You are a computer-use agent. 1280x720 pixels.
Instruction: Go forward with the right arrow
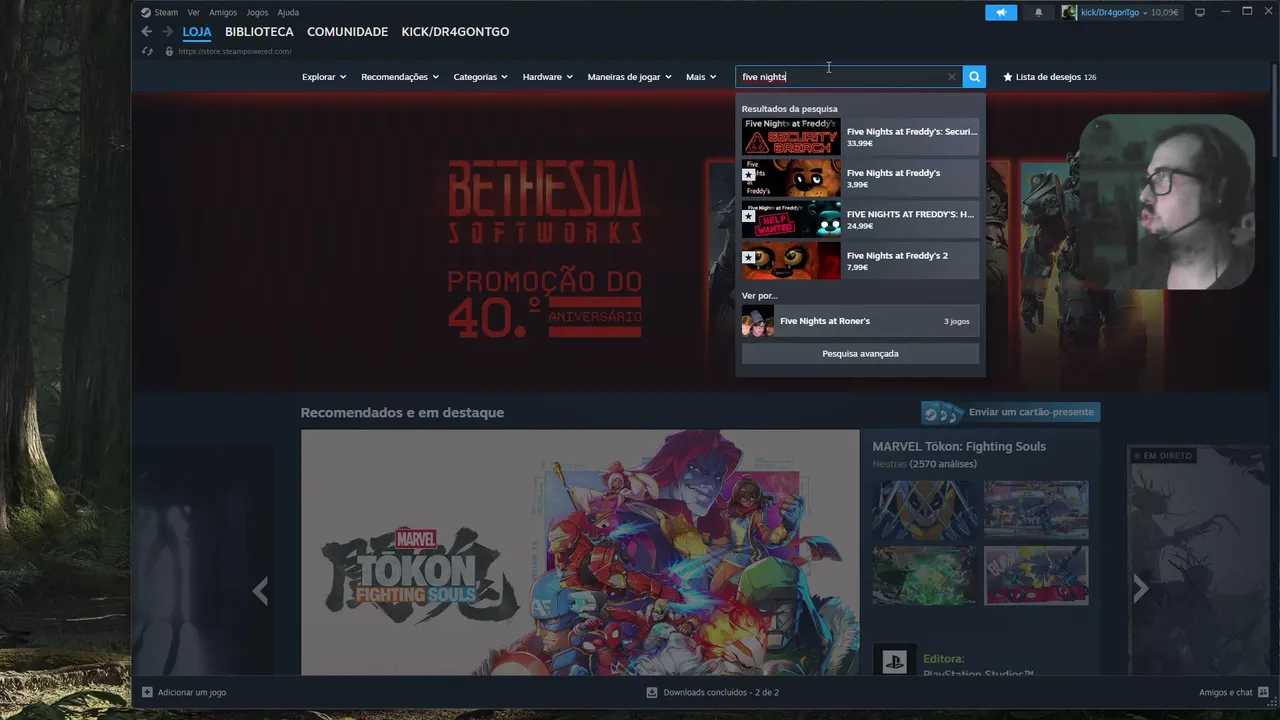coord(168,32)
